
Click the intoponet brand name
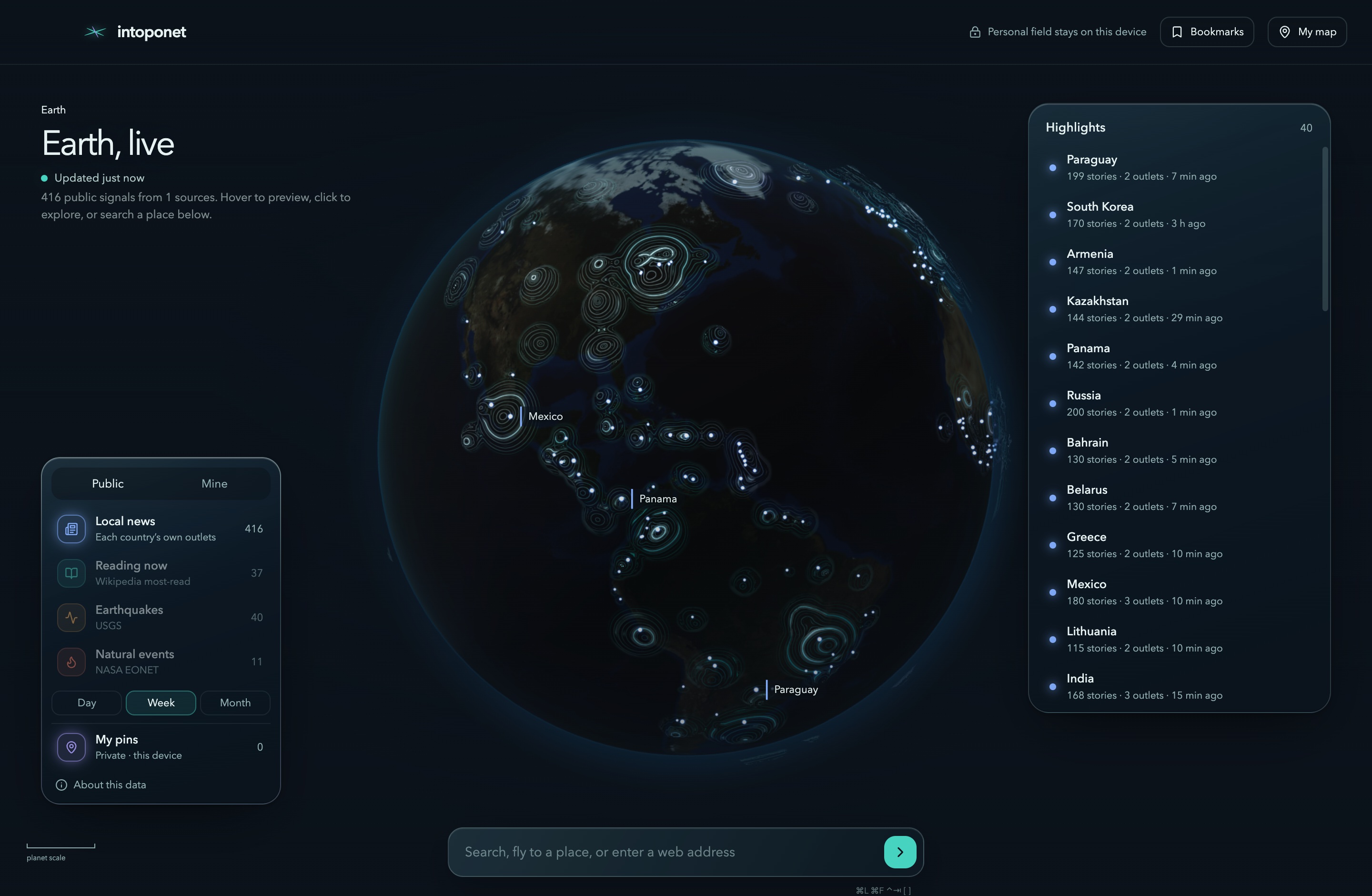pos(151,32)
